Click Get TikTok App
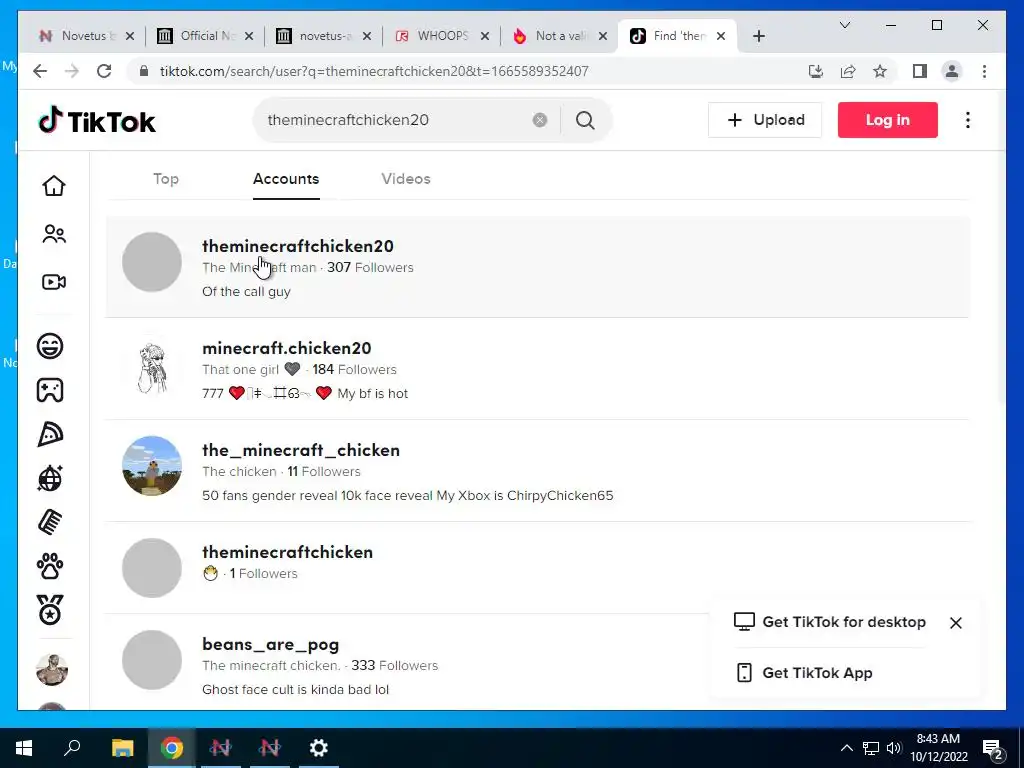Viewport: 1024px width, 768px height. click(x=804, y=673)
